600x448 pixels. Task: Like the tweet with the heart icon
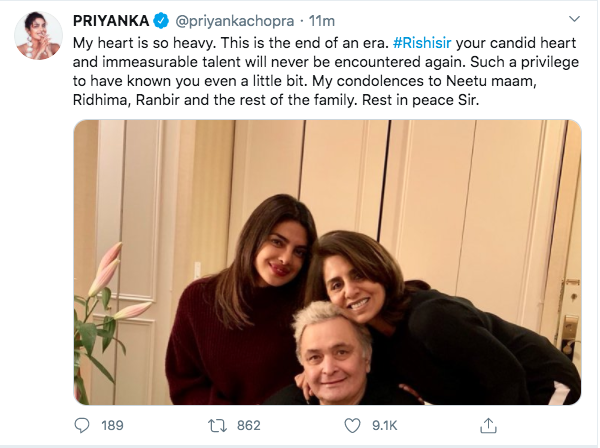click(353, 425)
